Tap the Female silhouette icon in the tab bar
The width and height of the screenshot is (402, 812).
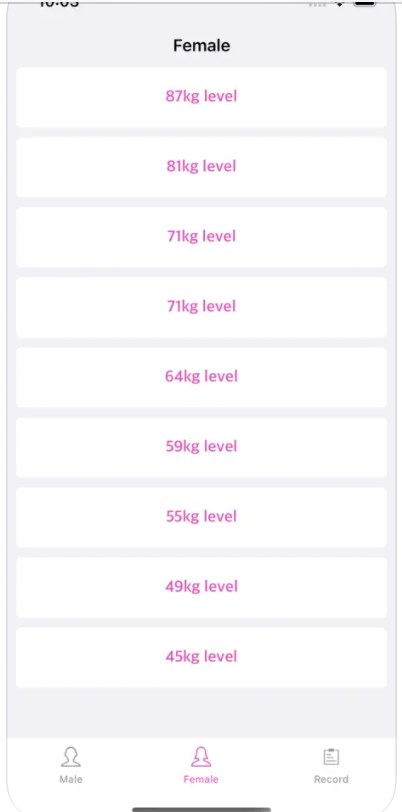click(201, 757)
